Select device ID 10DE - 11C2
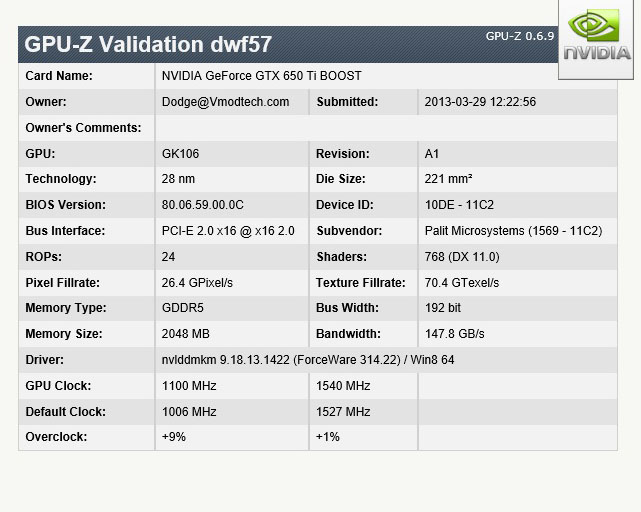This screenshot has width=641, height=512. point(459,205)
